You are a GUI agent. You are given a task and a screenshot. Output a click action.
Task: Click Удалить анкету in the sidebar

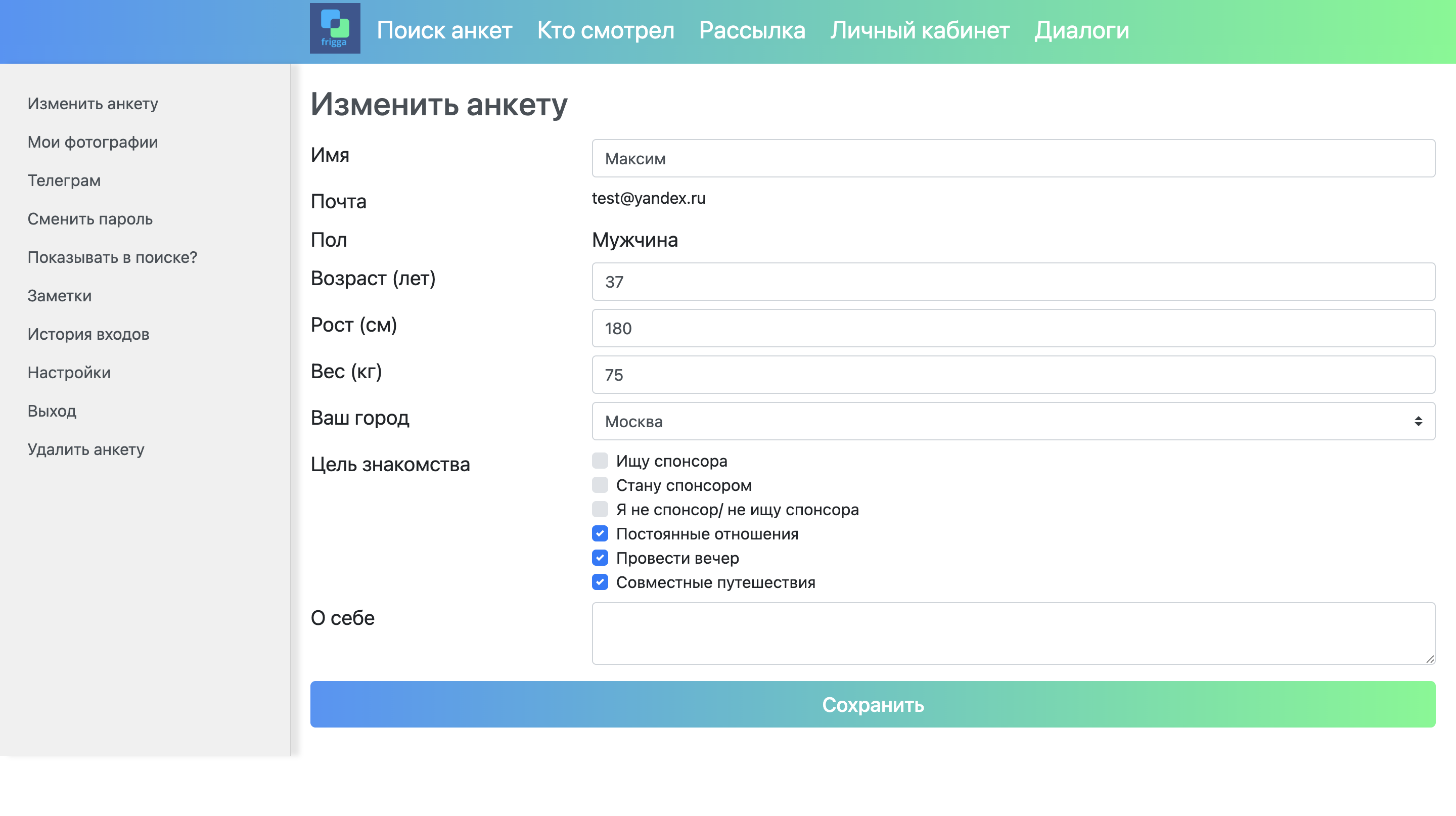(x=86, y=450)
